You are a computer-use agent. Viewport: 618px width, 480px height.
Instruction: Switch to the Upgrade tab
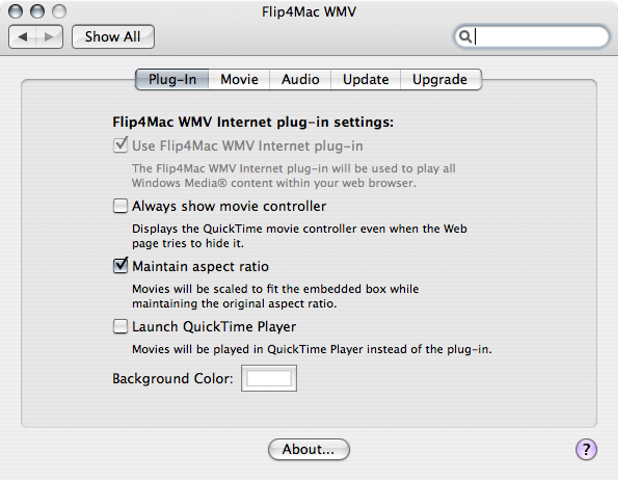pos(440,79)
